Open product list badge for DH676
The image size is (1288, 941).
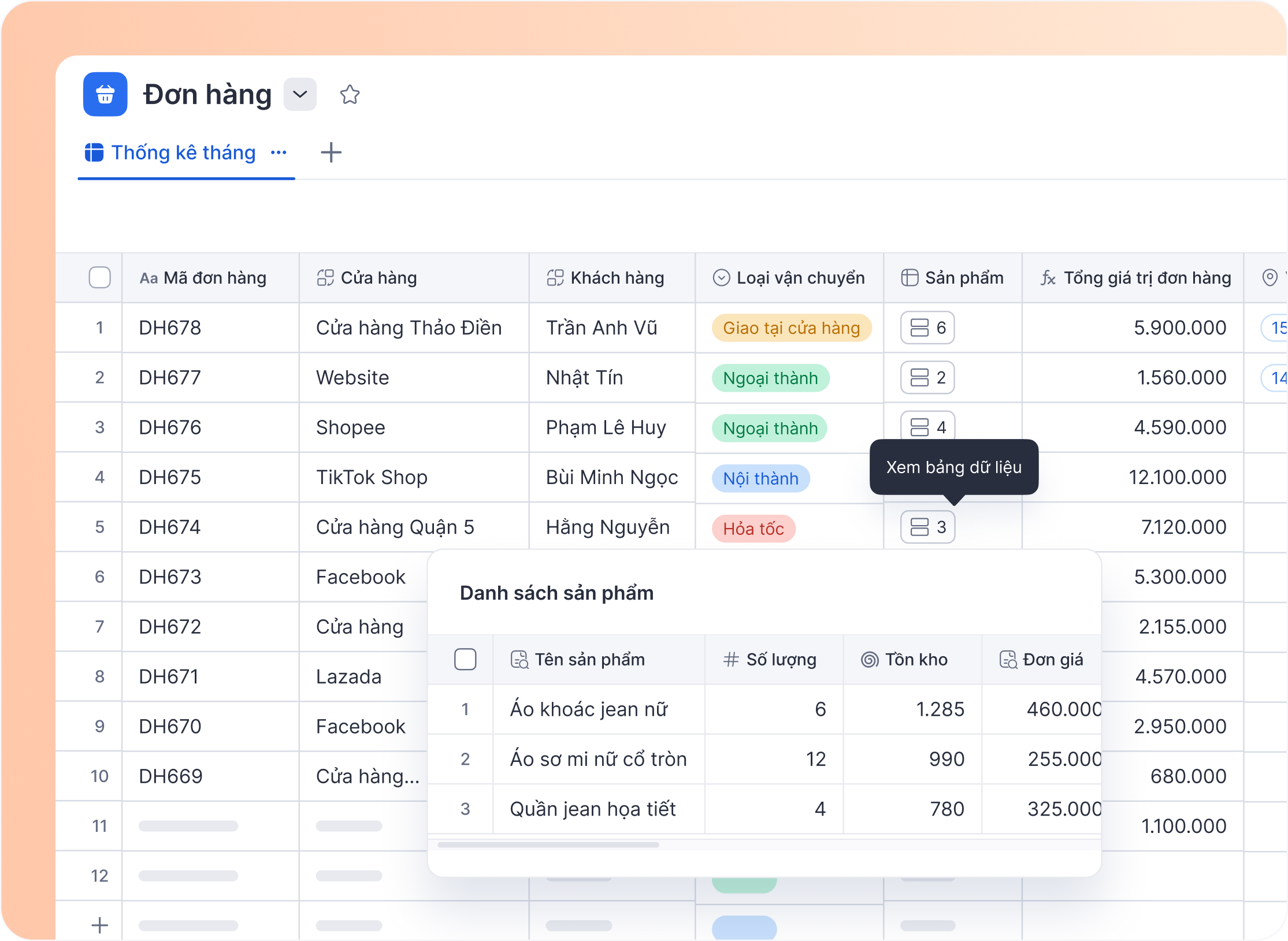point(927,426)
